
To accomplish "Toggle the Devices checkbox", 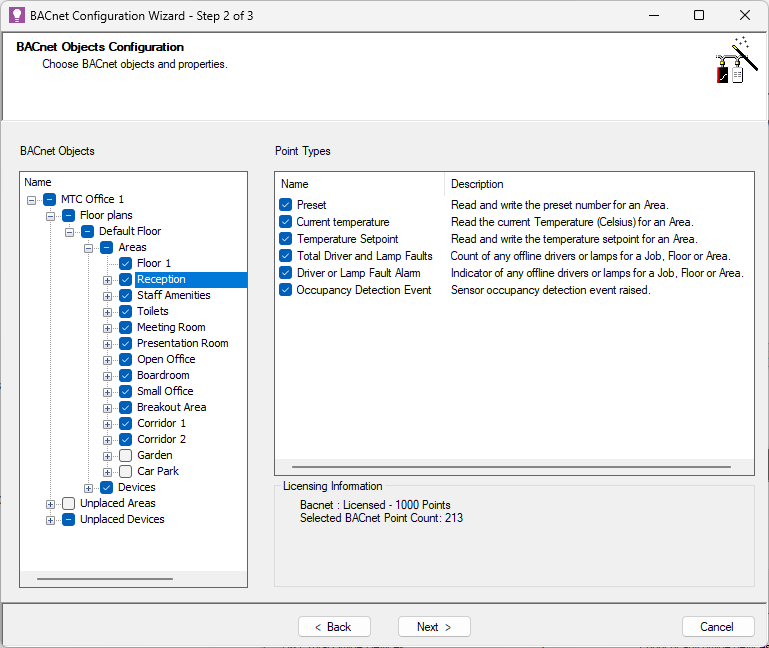I will 106,487.
